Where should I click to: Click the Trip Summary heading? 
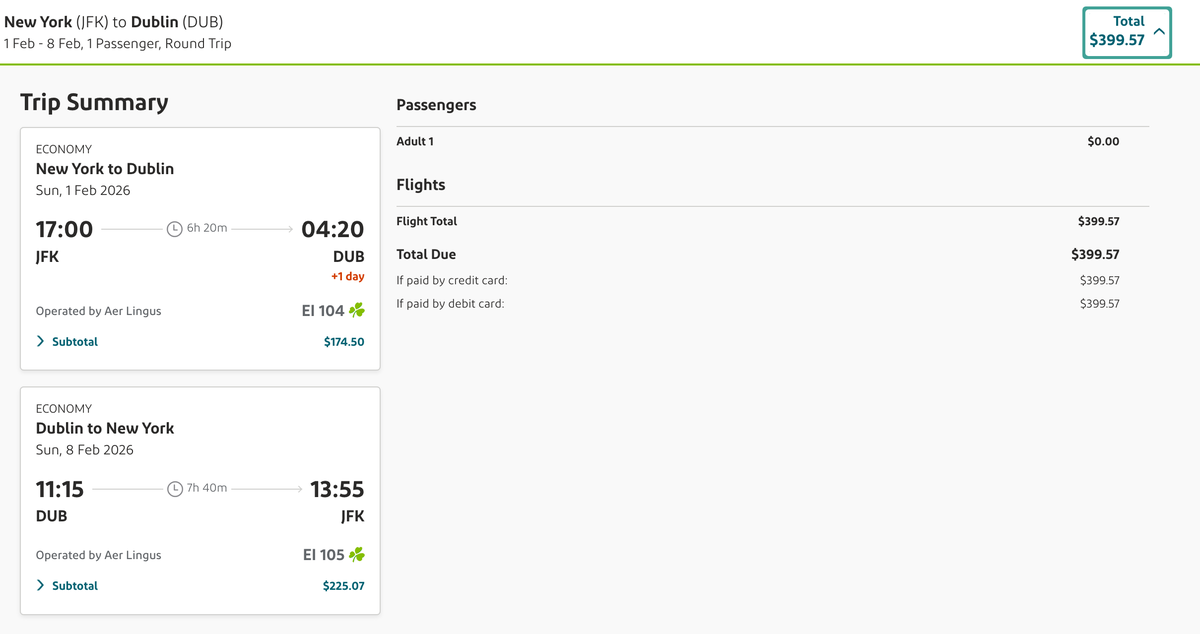pos(94,102)
